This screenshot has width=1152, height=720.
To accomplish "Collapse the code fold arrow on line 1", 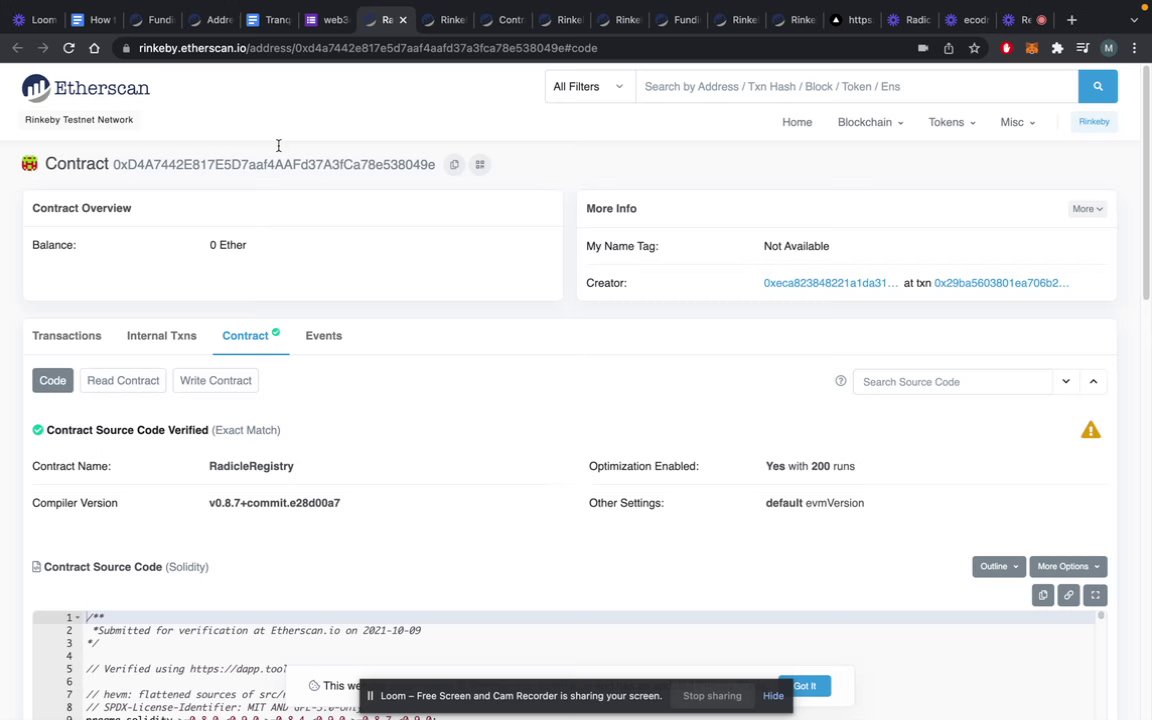I will (78, 618).
